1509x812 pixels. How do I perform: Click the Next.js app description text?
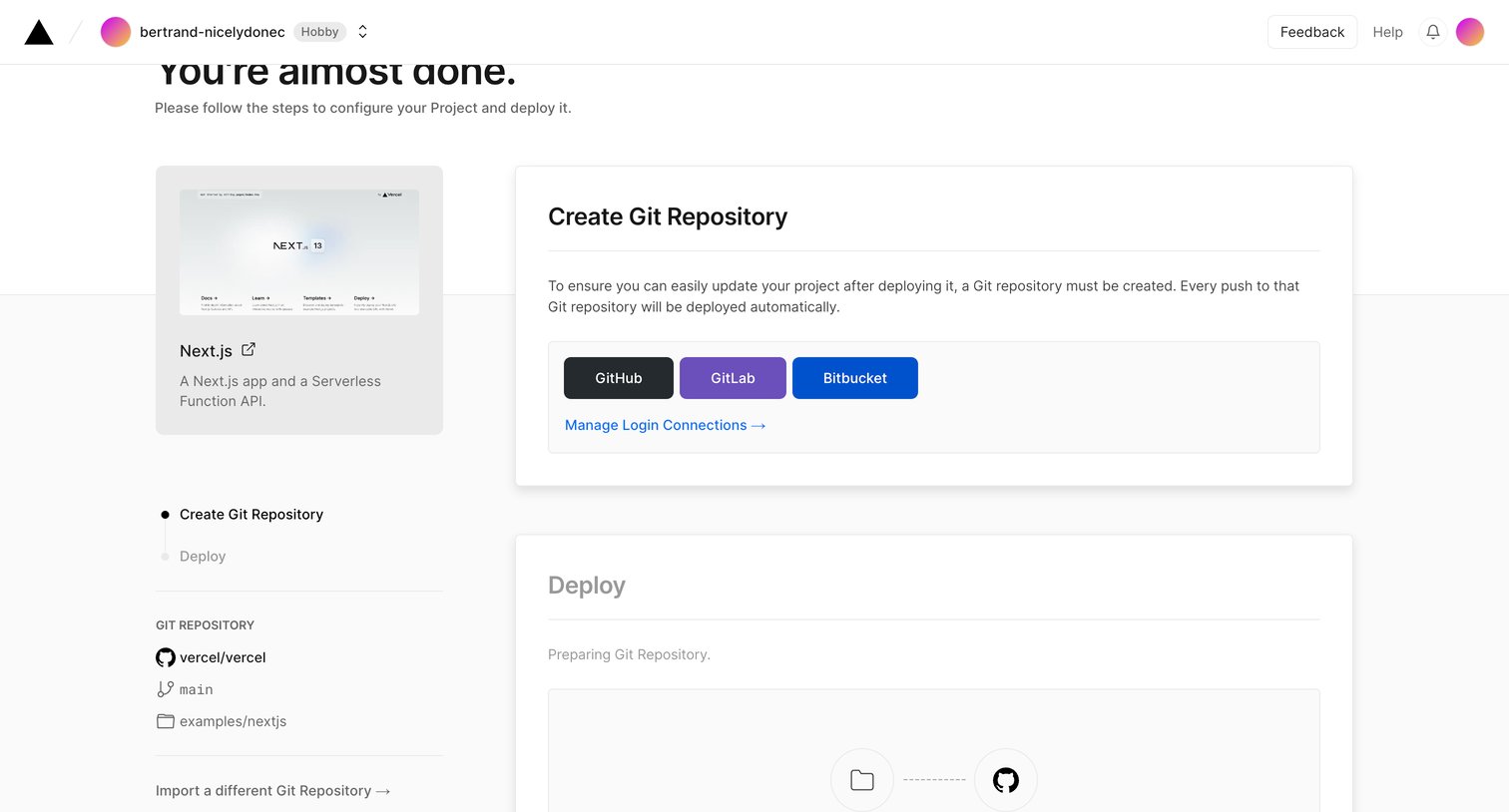(x=280, y=391)
